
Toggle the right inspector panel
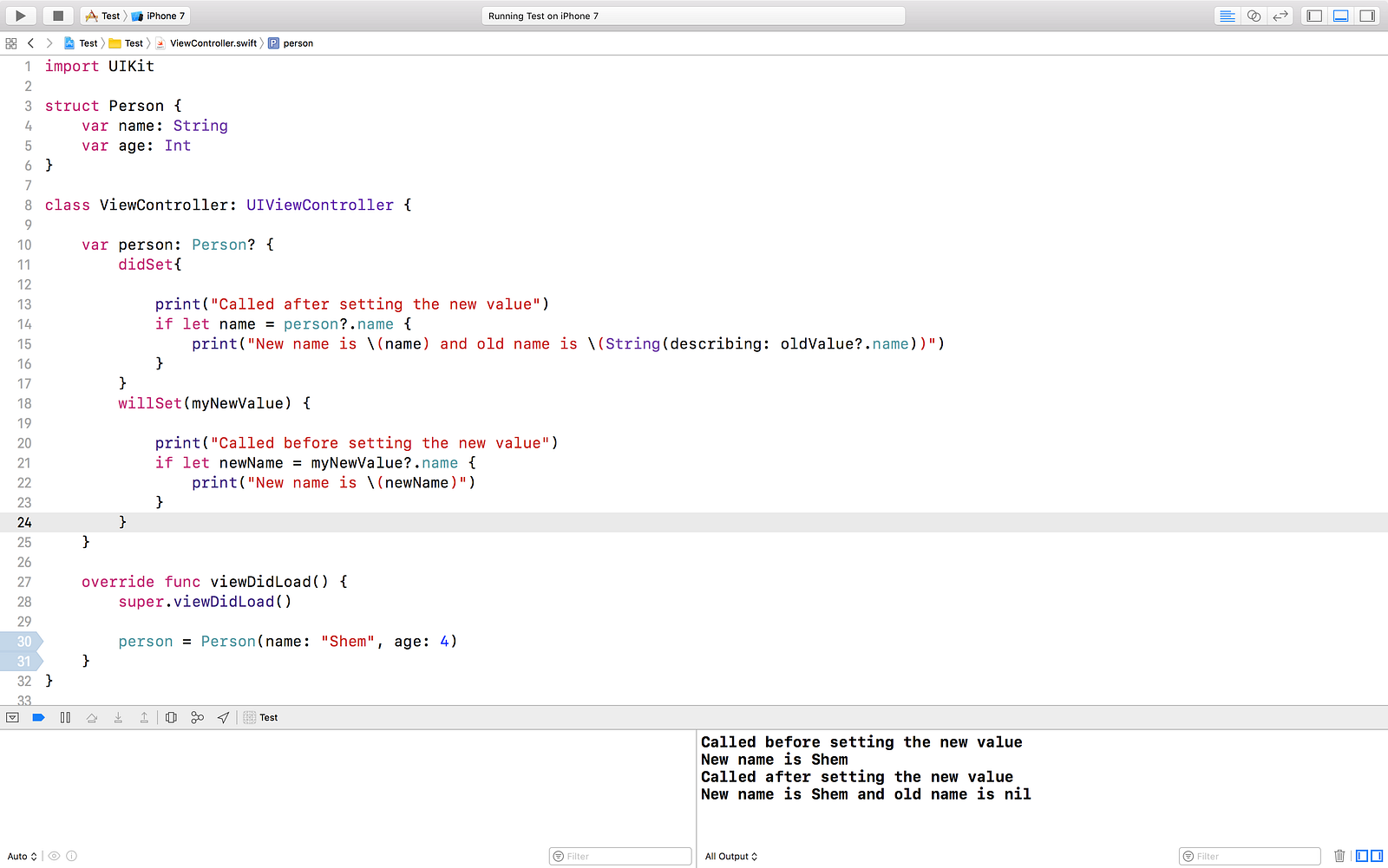coord(1367,16)
